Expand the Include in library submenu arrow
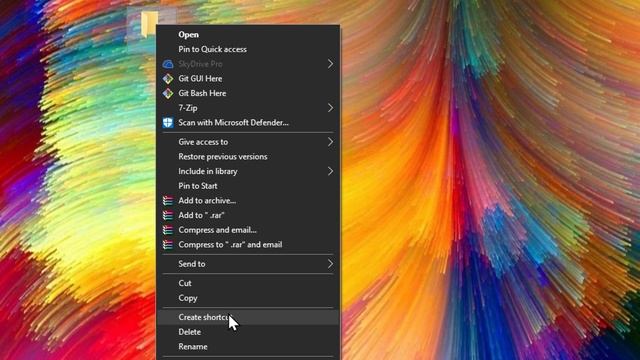 click(330, 171)
